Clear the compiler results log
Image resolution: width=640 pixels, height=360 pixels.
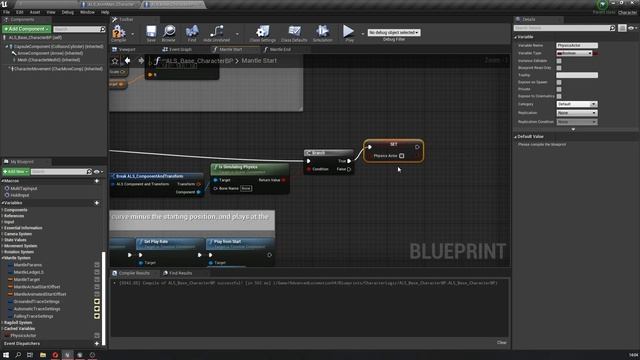(502, 342)
